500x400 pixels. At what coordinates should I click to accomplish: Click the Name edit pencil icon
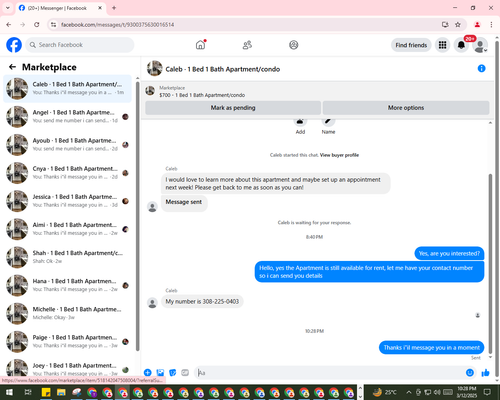(x=328, y=123)
